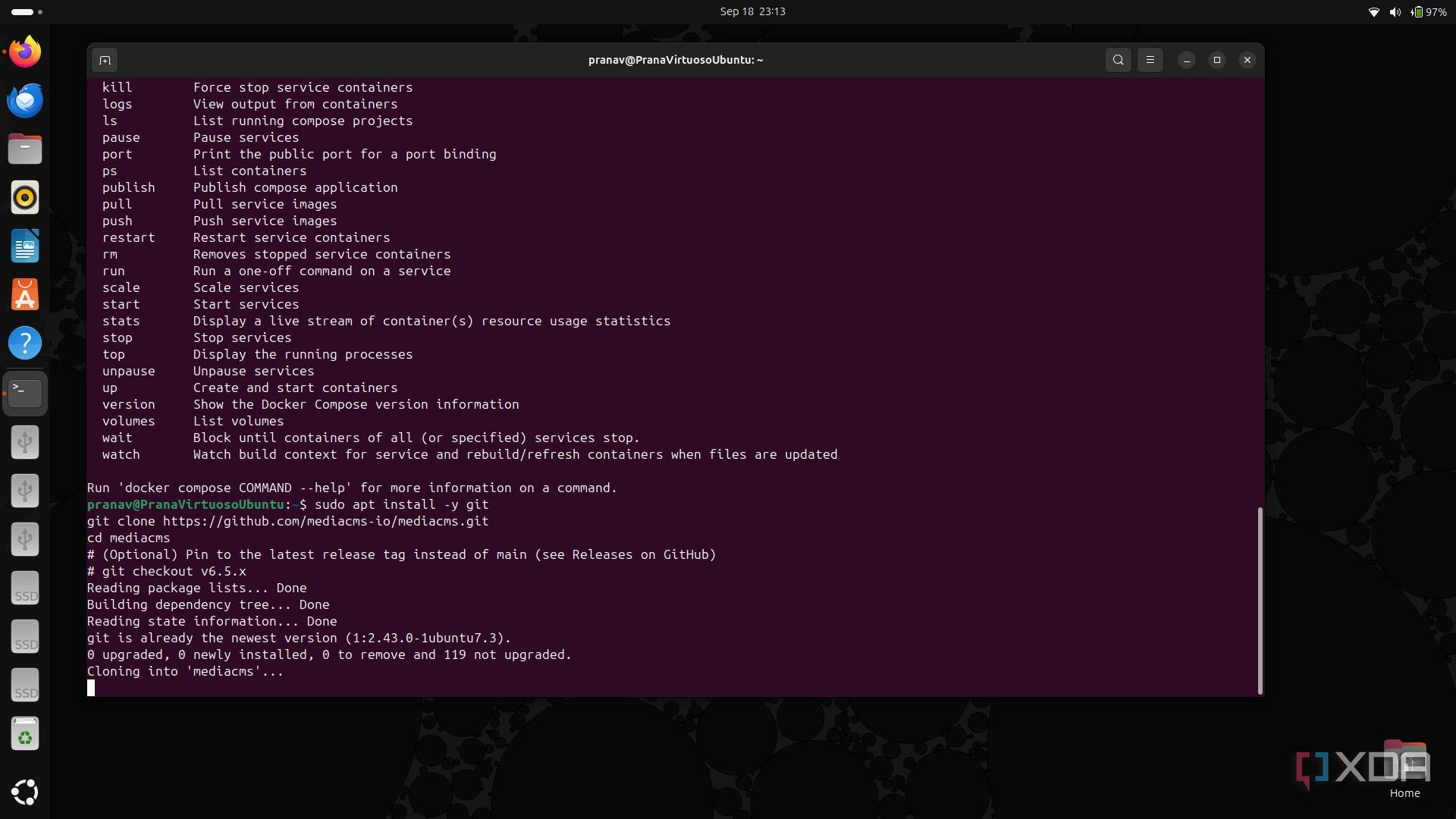This screenshot has height=819, width=1456.
Task: Click the 'sudo apt install -y git' prompt line
Action: pos(287,504)
